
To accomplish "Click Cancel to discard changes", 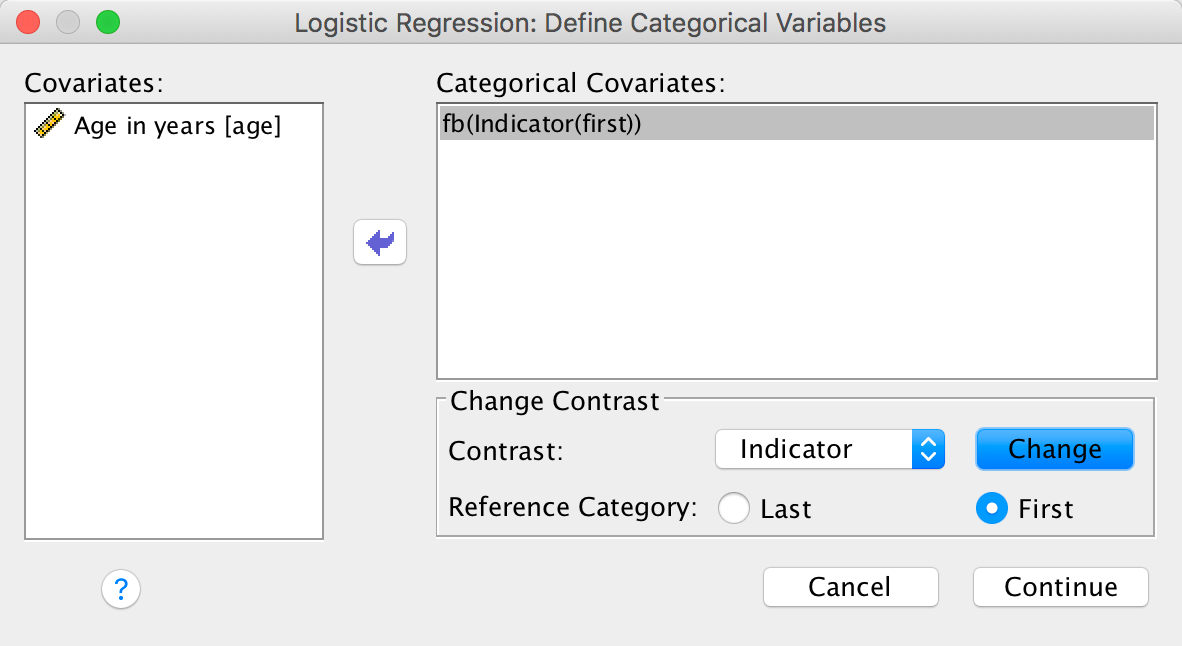I will 850,587.
